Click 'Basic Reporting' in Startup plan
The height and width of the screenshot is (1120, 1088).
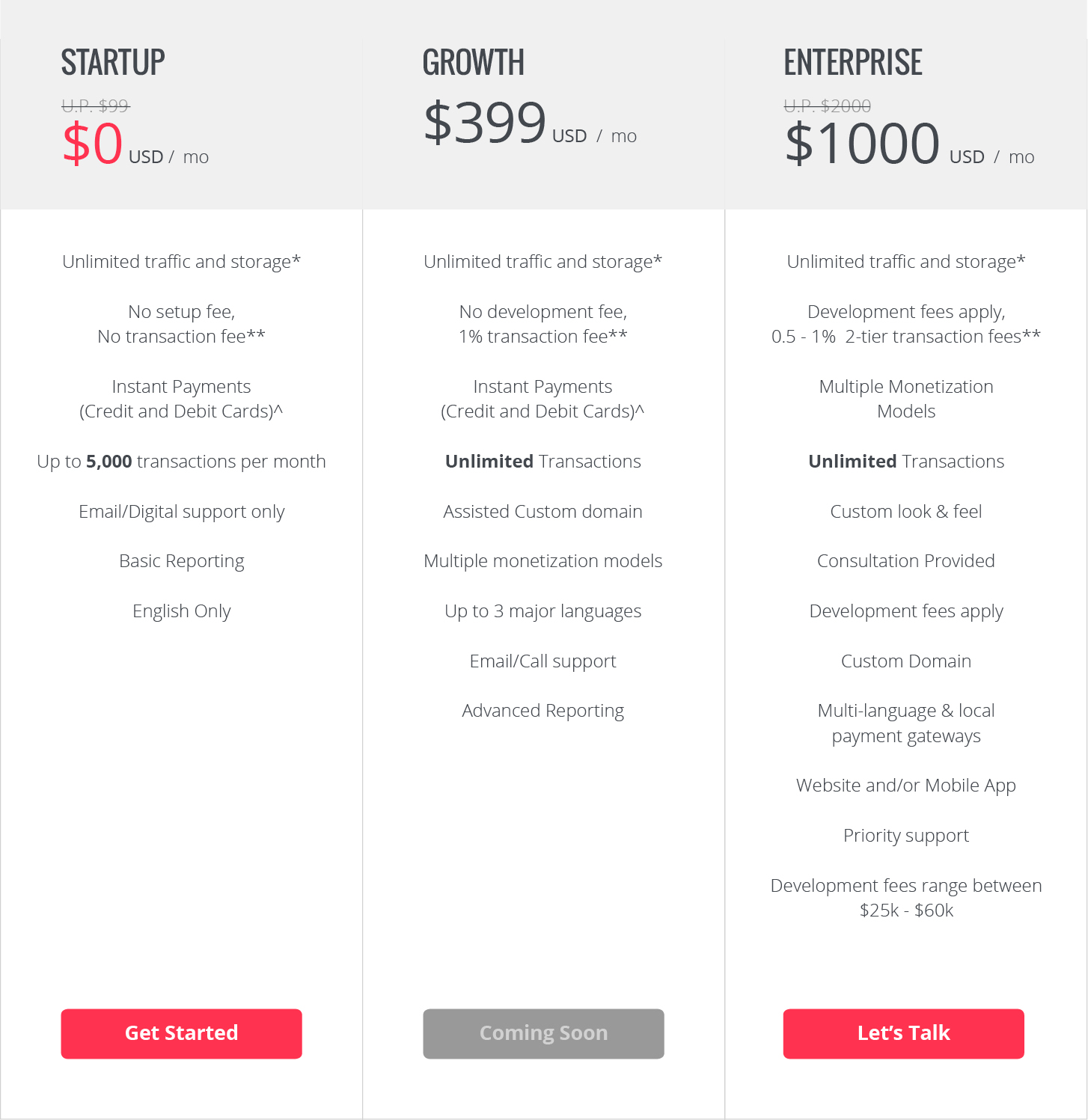pyautogui.click(x=181, y=561)
